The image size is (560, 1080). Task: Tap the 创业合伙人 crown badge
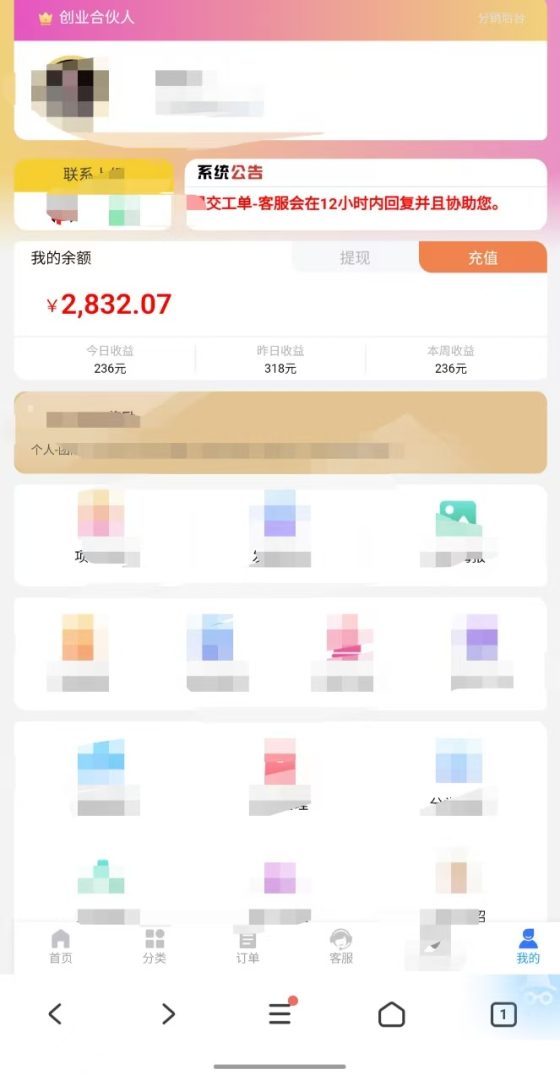tap(86, 18)
